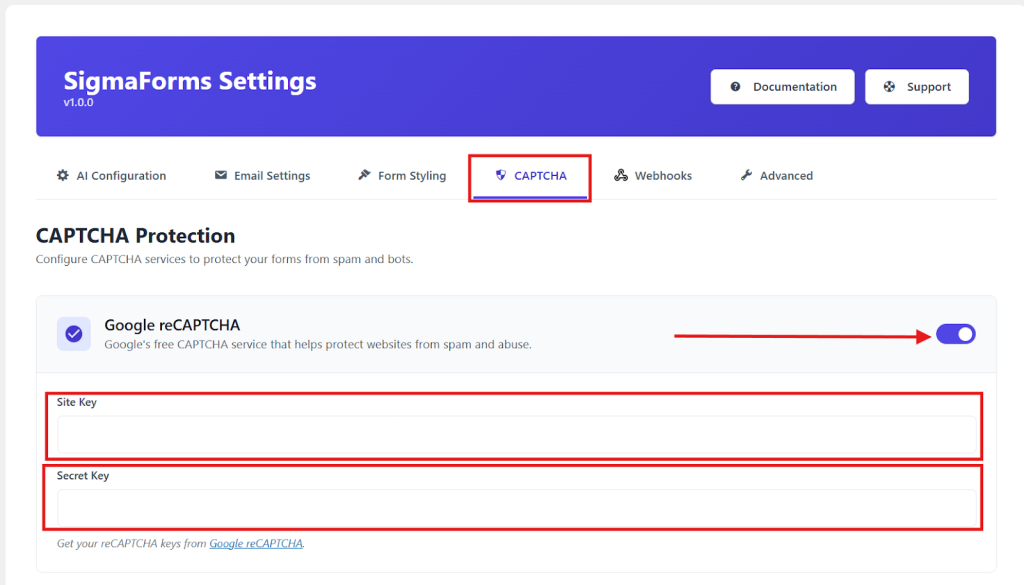Open the Documentation button

click(794, 87)
